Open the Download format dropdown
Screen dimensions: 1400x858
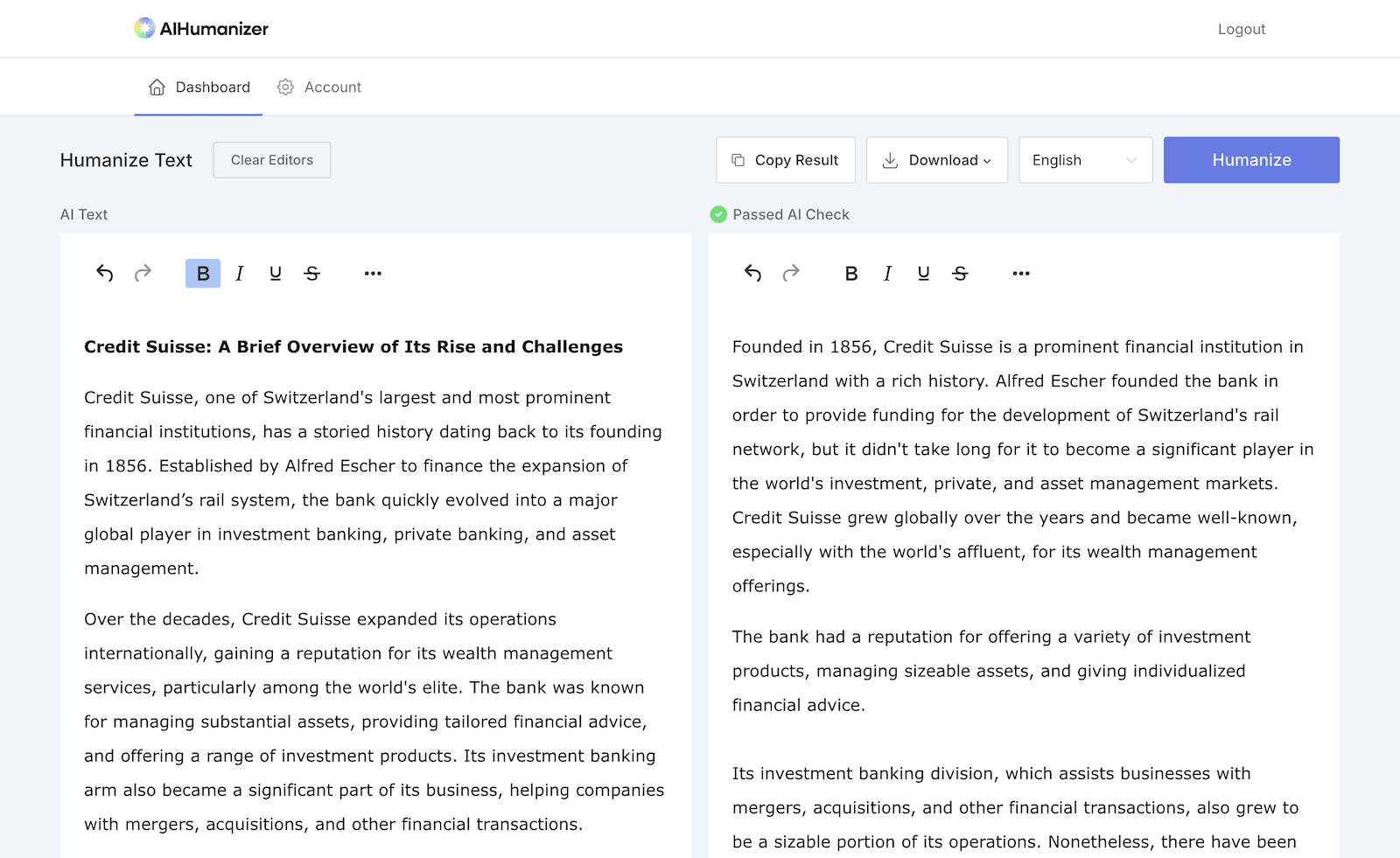point(937,160)
